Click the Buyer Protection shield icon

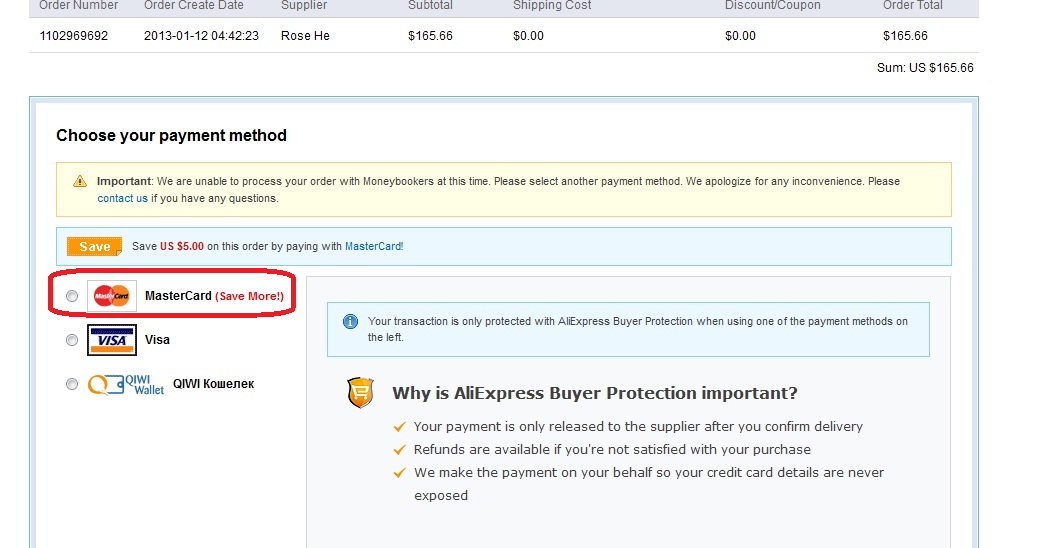(x=360, y=393)
